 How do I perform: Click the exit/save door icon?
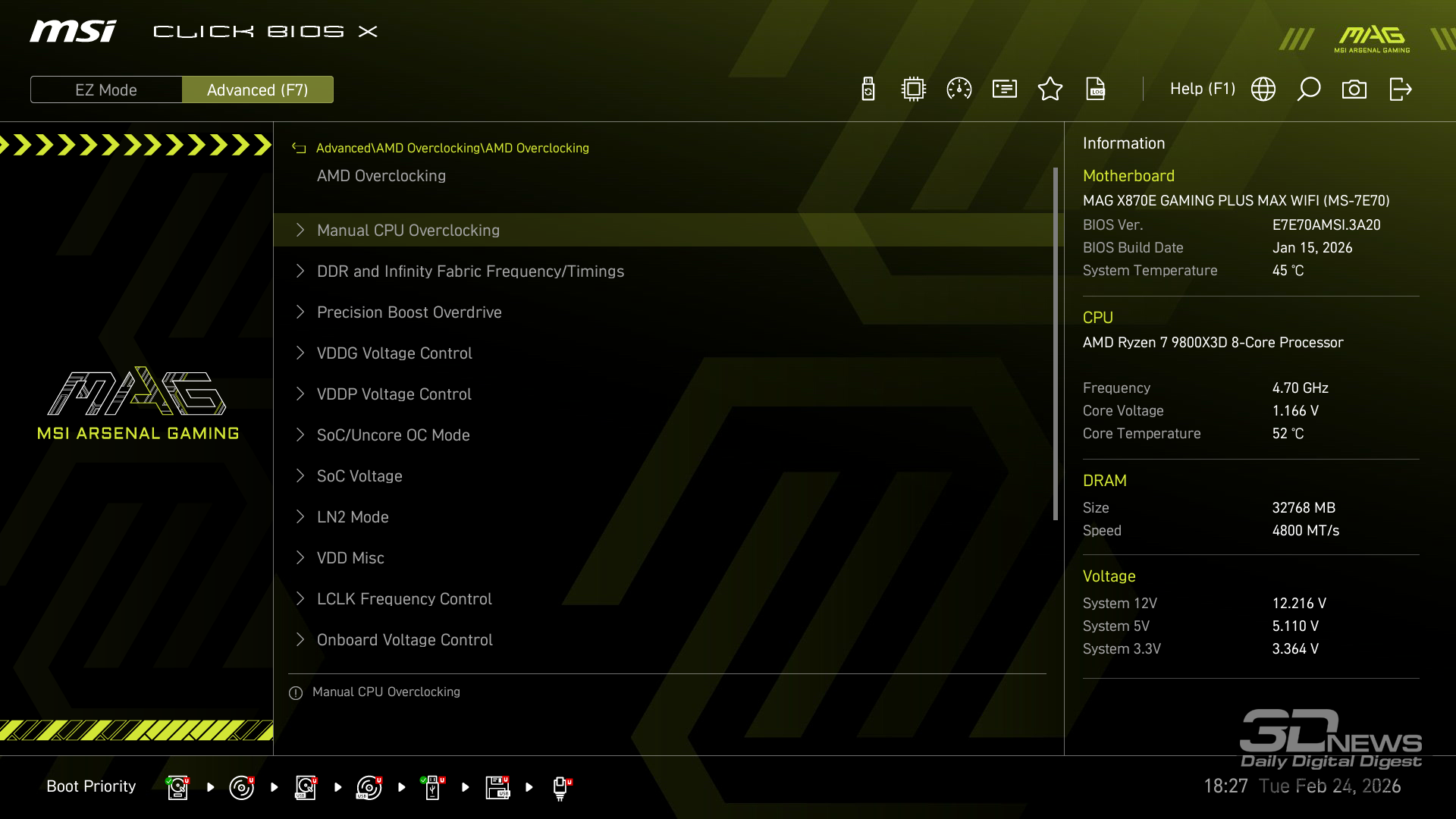tap(1400, 89)
